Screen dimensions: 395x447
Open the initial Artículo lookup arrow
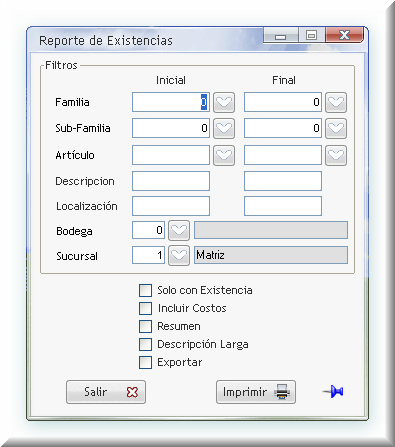pyautogui.click(x=224, y=155)
